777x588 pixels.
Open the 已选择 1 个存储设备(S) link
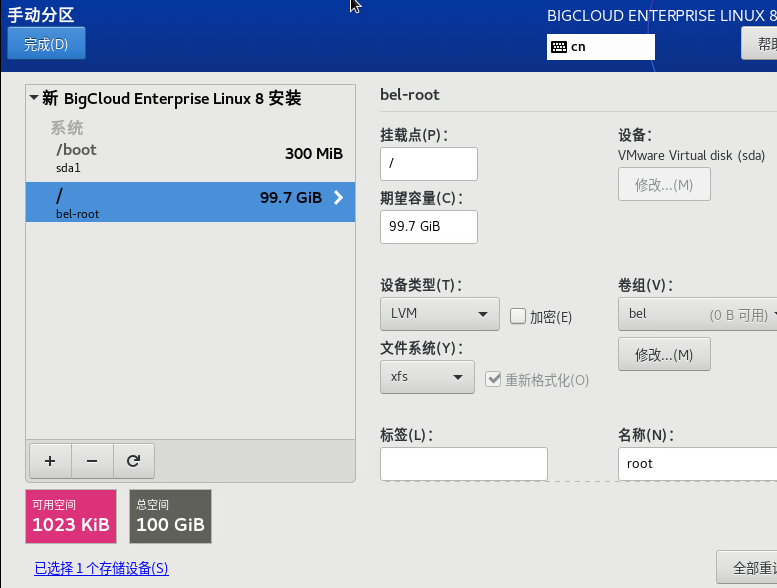pyautogui.click(x=101, y=568)
